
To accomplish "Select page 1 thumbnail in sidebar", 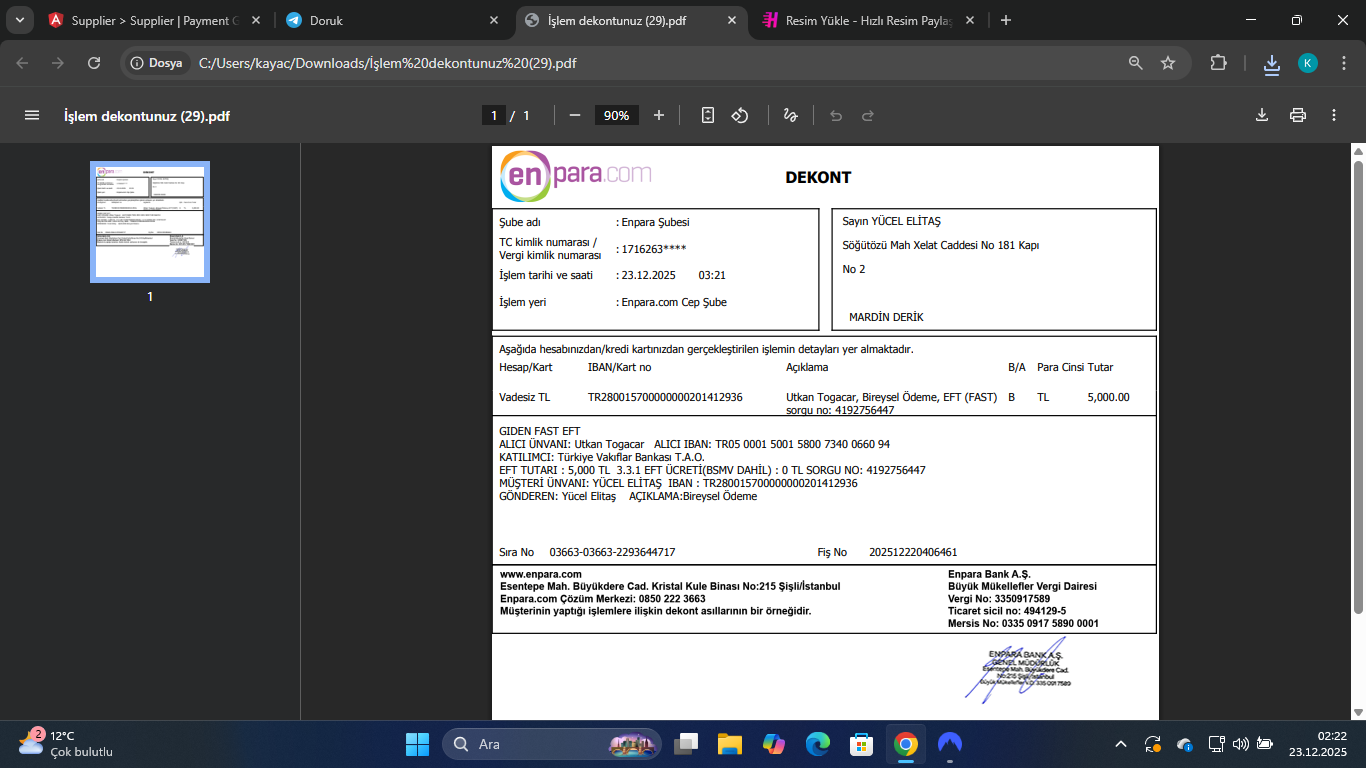I will pos(150,222).
